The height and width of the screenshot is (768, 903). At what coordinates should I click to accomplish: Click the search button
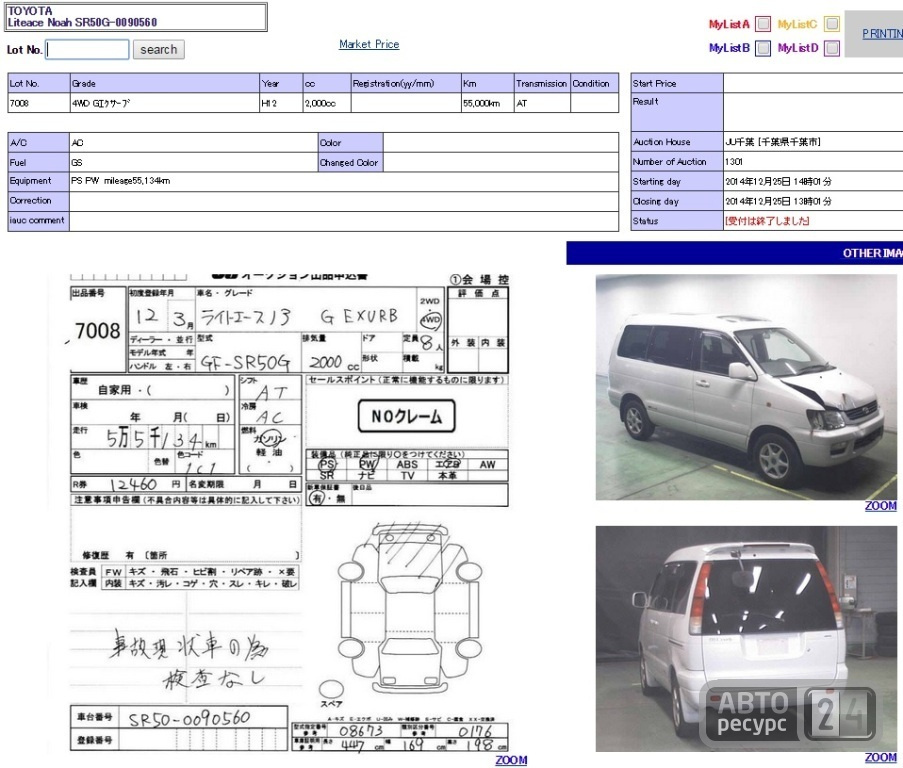pos(158,50)
